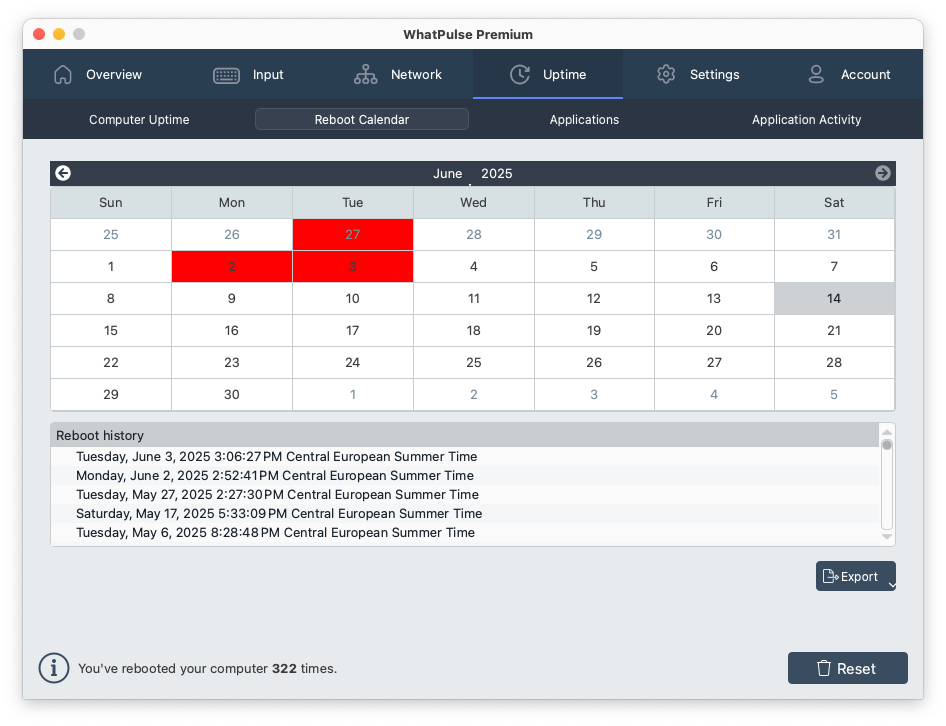The width and height of the screenshot is (946, 726).
Task: Open the Application Activity tab
Action: tap(806, 120)
